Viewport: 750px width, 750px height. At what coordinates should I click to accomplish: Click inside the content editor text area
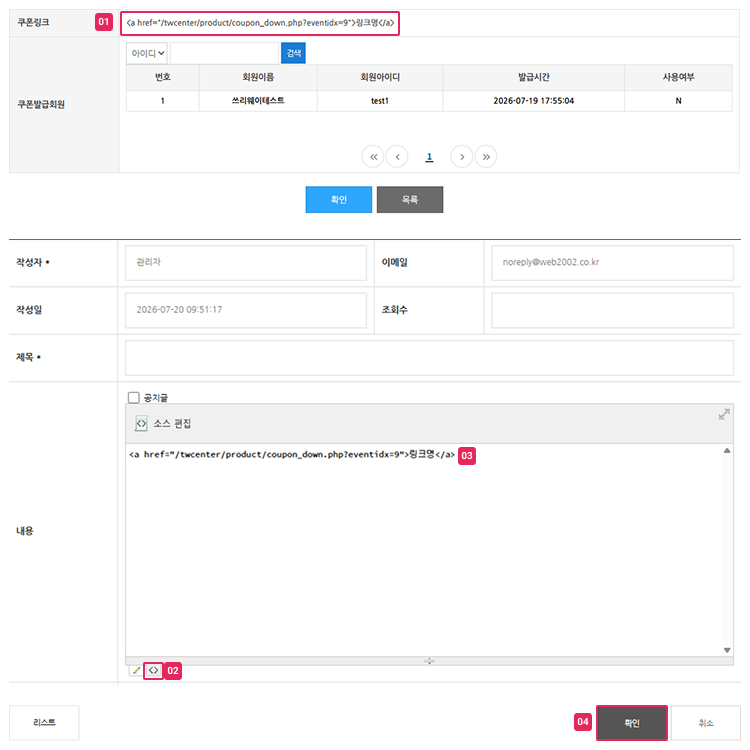click(x=425, y=550)
